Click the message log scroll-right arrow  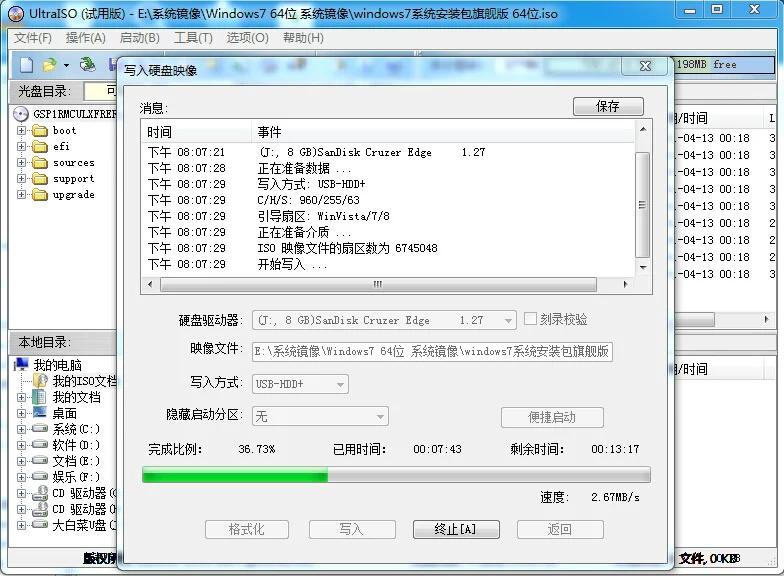click(625, 284)
